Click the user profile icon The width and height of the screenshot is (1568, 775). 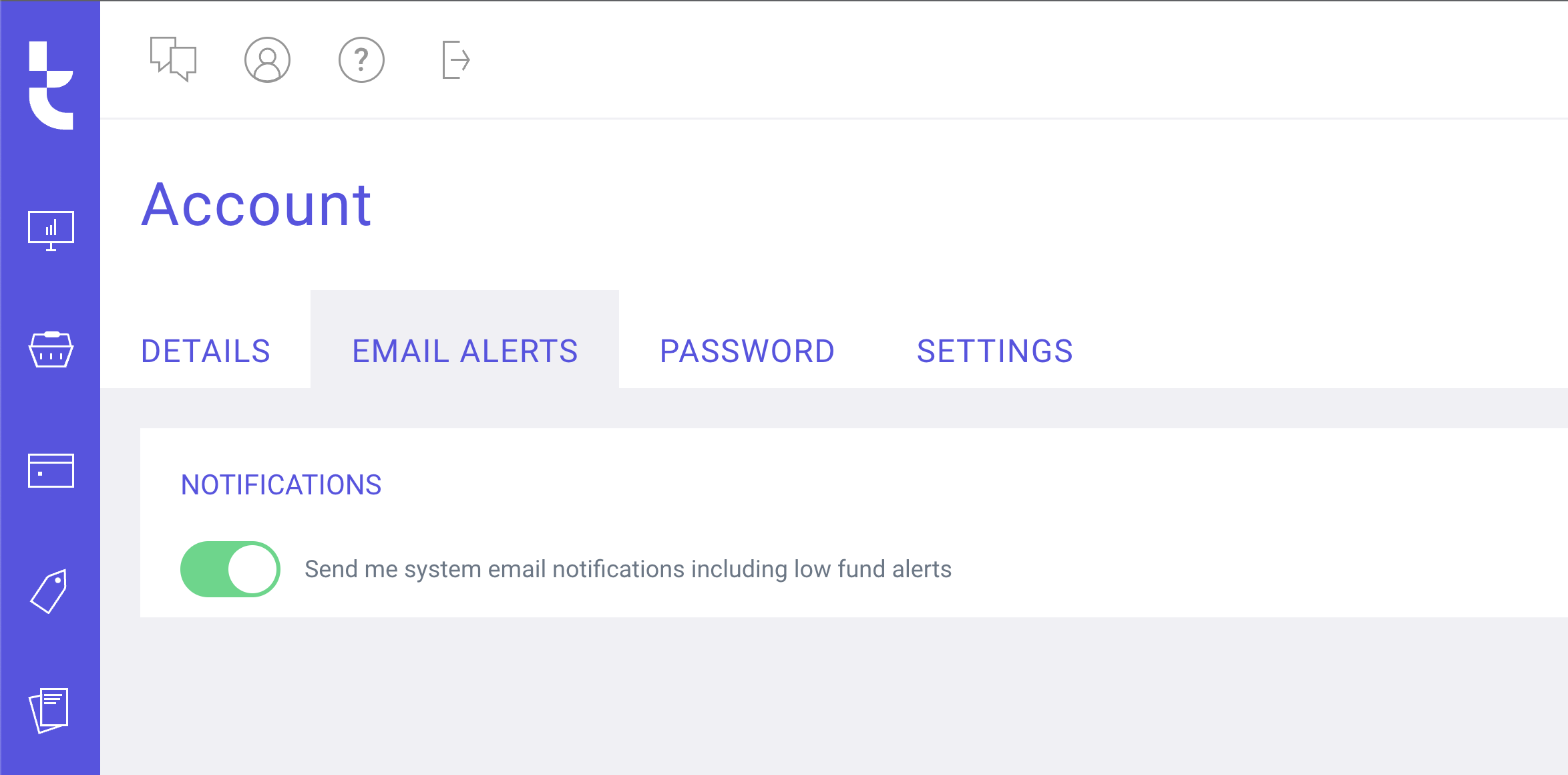coord(267,59)
